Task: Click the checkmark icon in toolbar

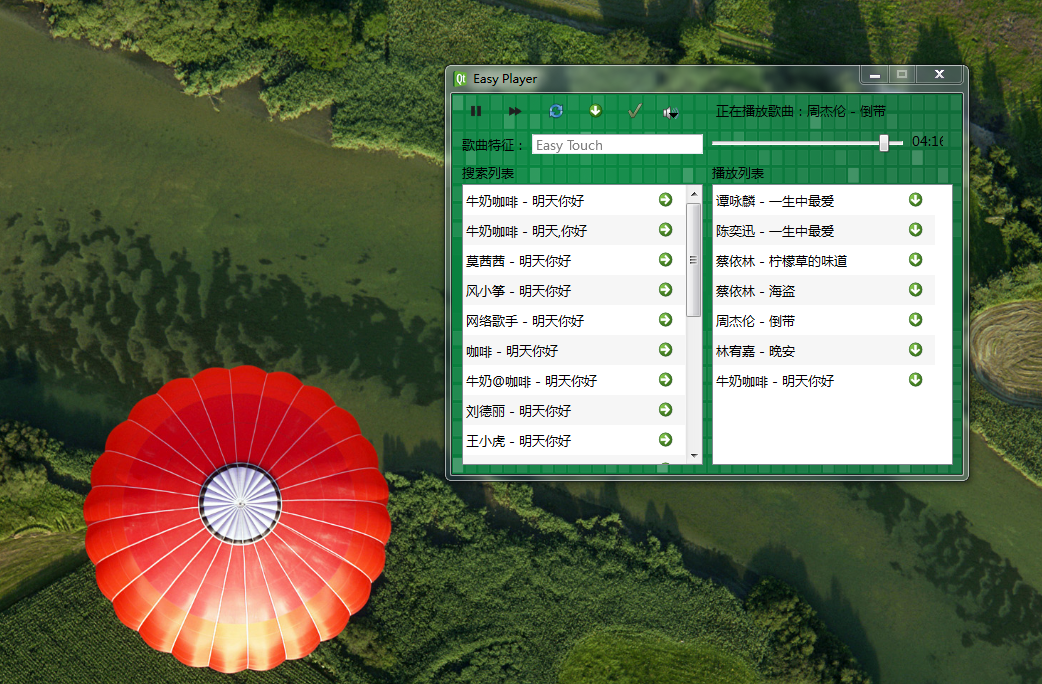Action: 634,111
